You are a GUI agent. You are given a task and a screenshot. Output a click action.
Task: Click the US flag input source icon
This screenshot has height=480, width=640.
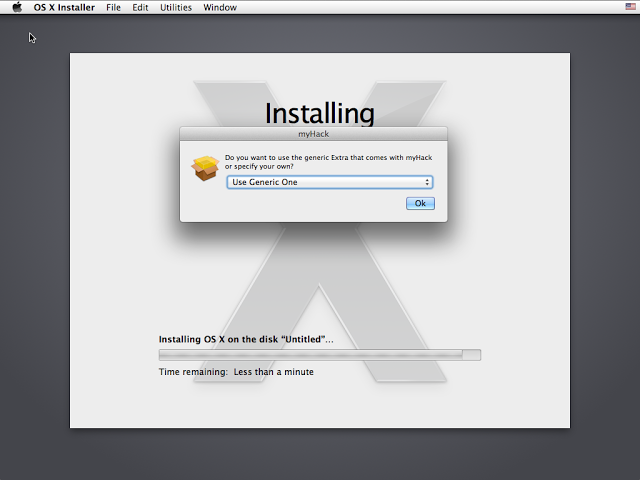[630, 7]
